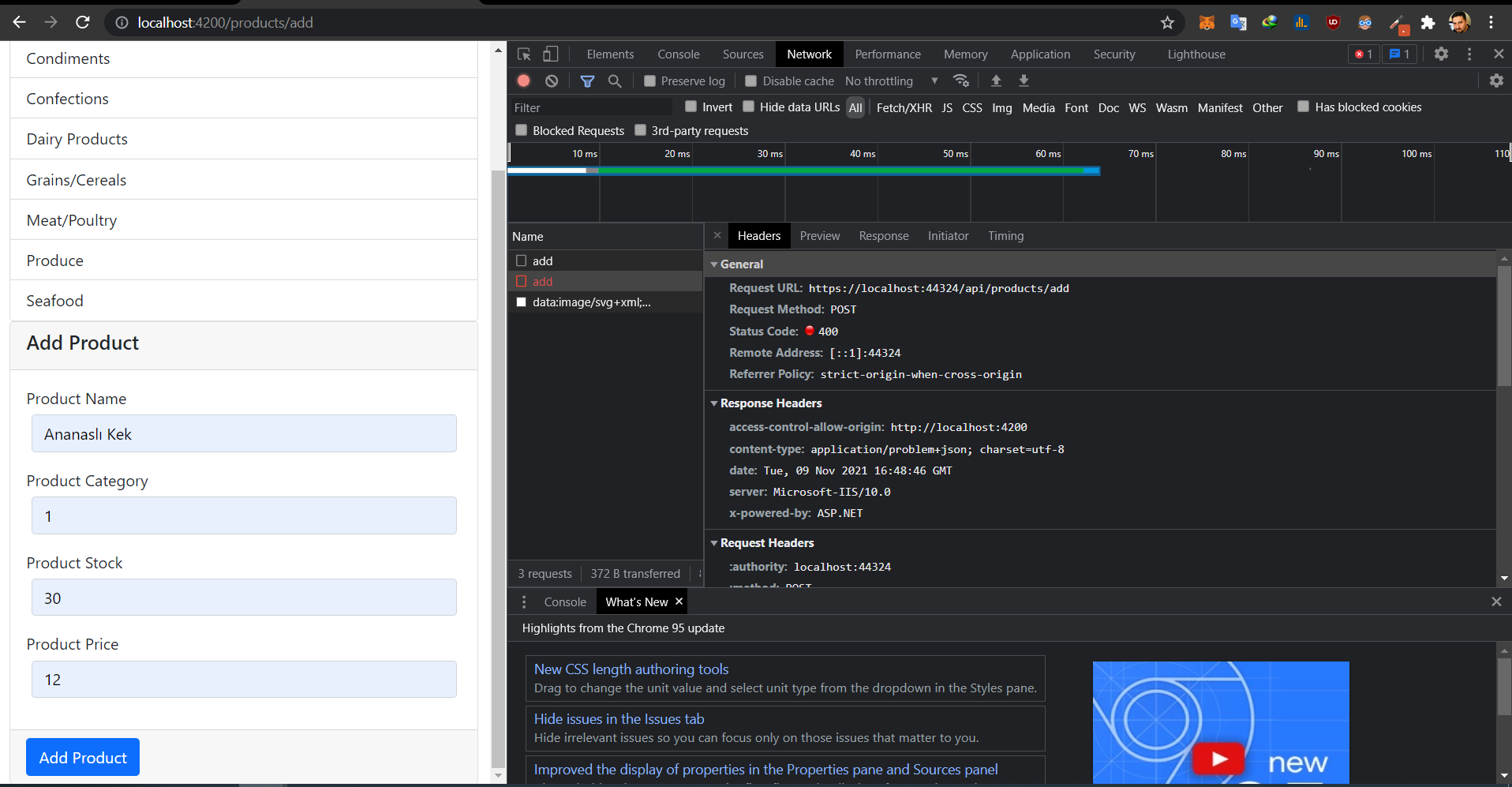Viewport: 1512px width, 787px height.
Task: Clear the network log
Action: click(552, 81)
